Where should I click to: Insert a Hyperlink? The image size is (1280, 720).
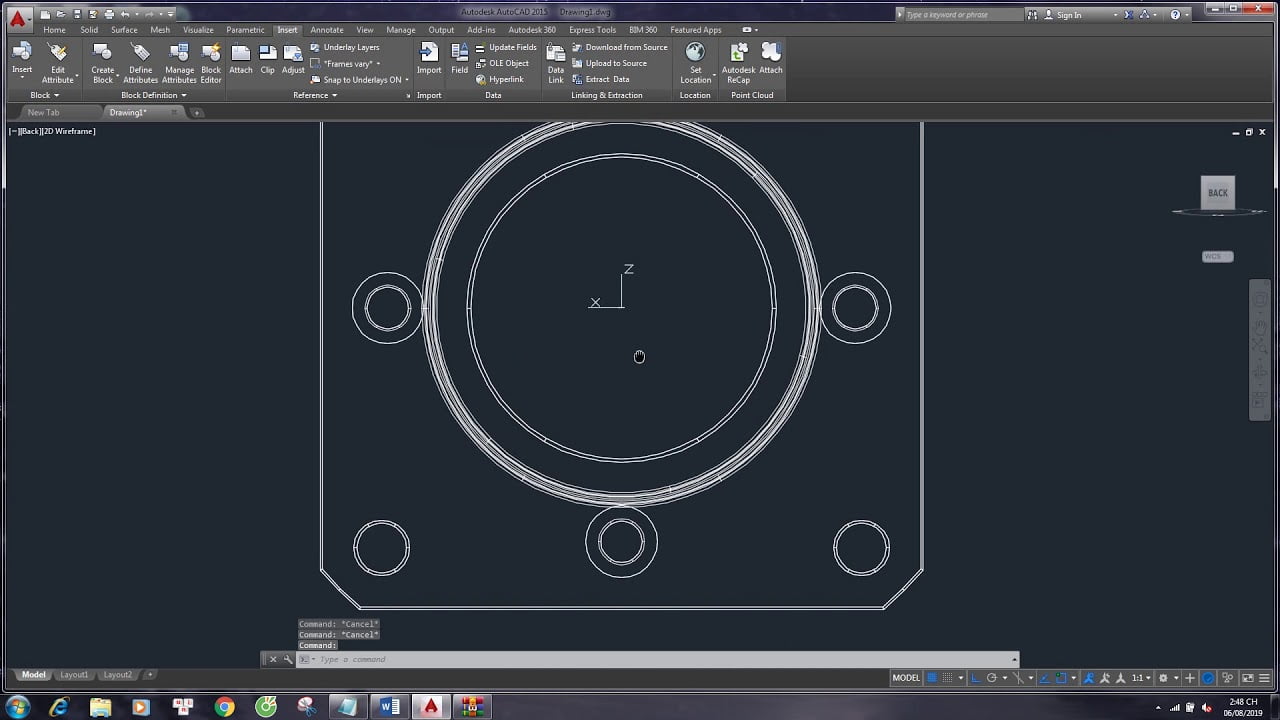click(501, 79)
